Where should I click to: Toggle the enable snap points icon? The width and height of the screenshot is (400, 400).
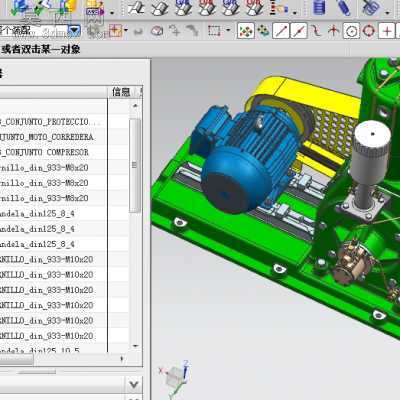[x=246, y=31]
